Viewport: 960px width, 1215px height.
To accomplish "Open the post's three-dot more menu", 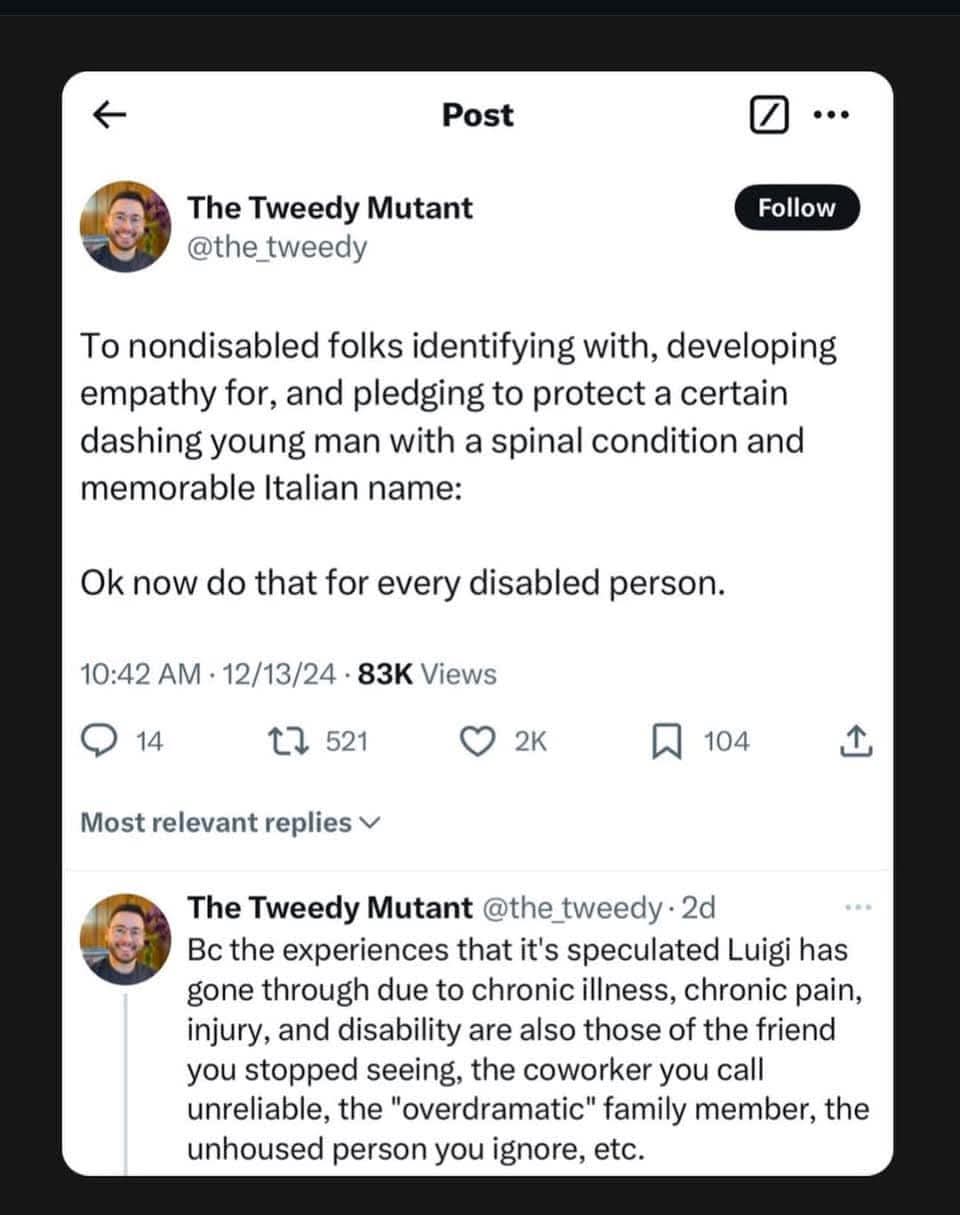I will point(831,116).
